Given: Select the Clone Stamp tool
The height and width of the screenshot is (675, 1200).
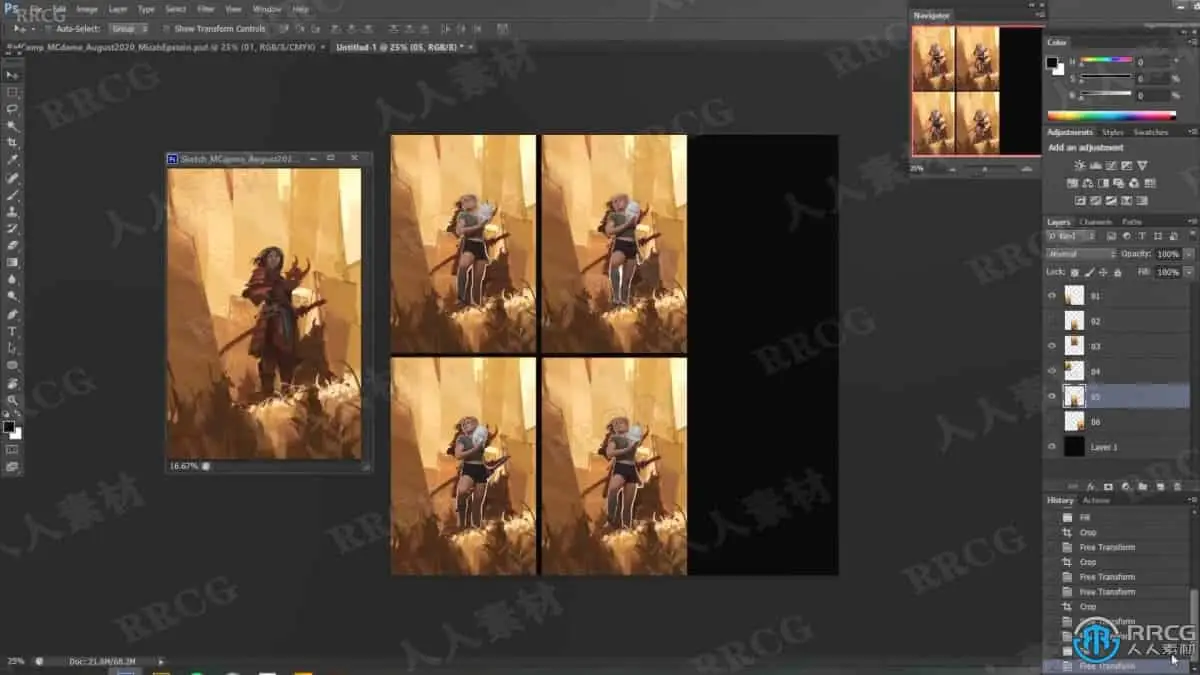Looking at the screenshot, I should [12, 211].
